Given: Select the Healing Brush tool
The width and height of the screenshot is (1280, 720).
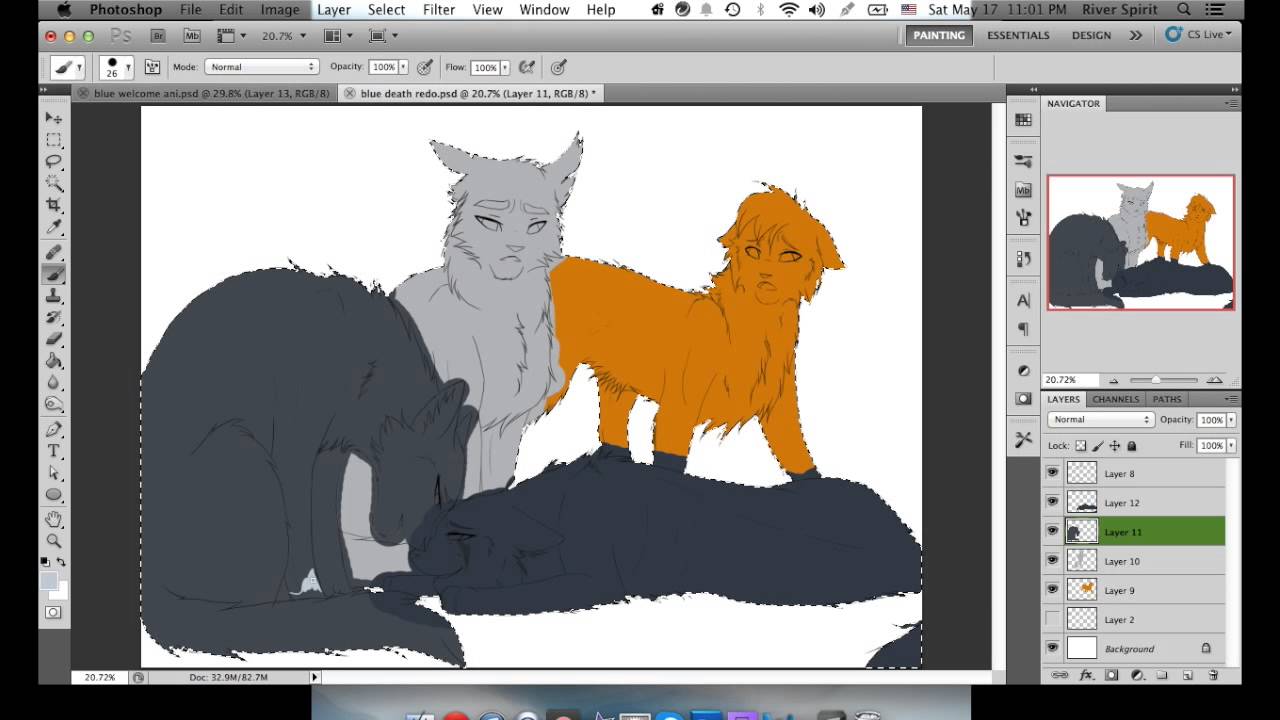Looking at the screenshot, I should pyautogui.click(x=54, y=252).
